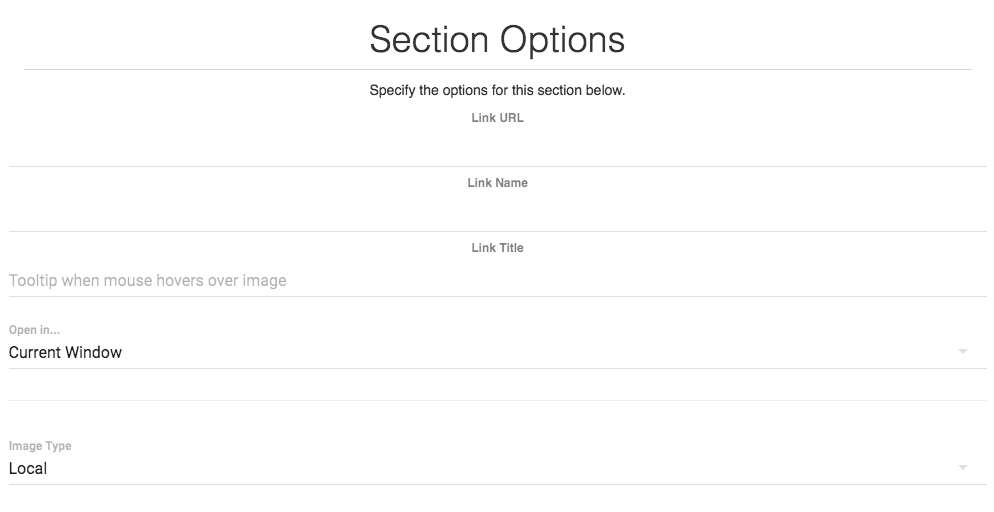Click the Link Name label
Screen dimensions: 994x512
point(497,183)
